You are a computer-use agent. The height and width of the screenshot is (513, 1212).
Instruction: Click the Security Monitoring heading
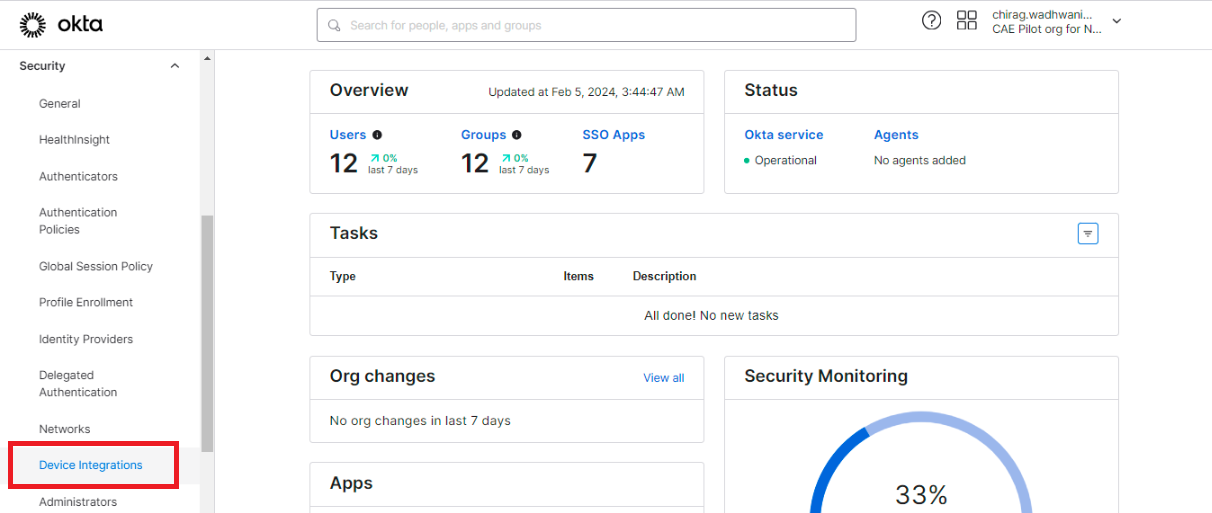pos(826,376)
